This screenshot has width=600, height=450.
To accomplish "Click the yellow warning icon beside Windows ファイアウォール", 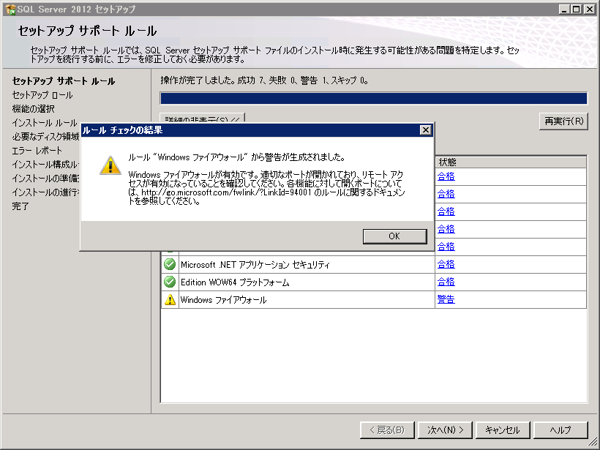I will coord(170,300).
